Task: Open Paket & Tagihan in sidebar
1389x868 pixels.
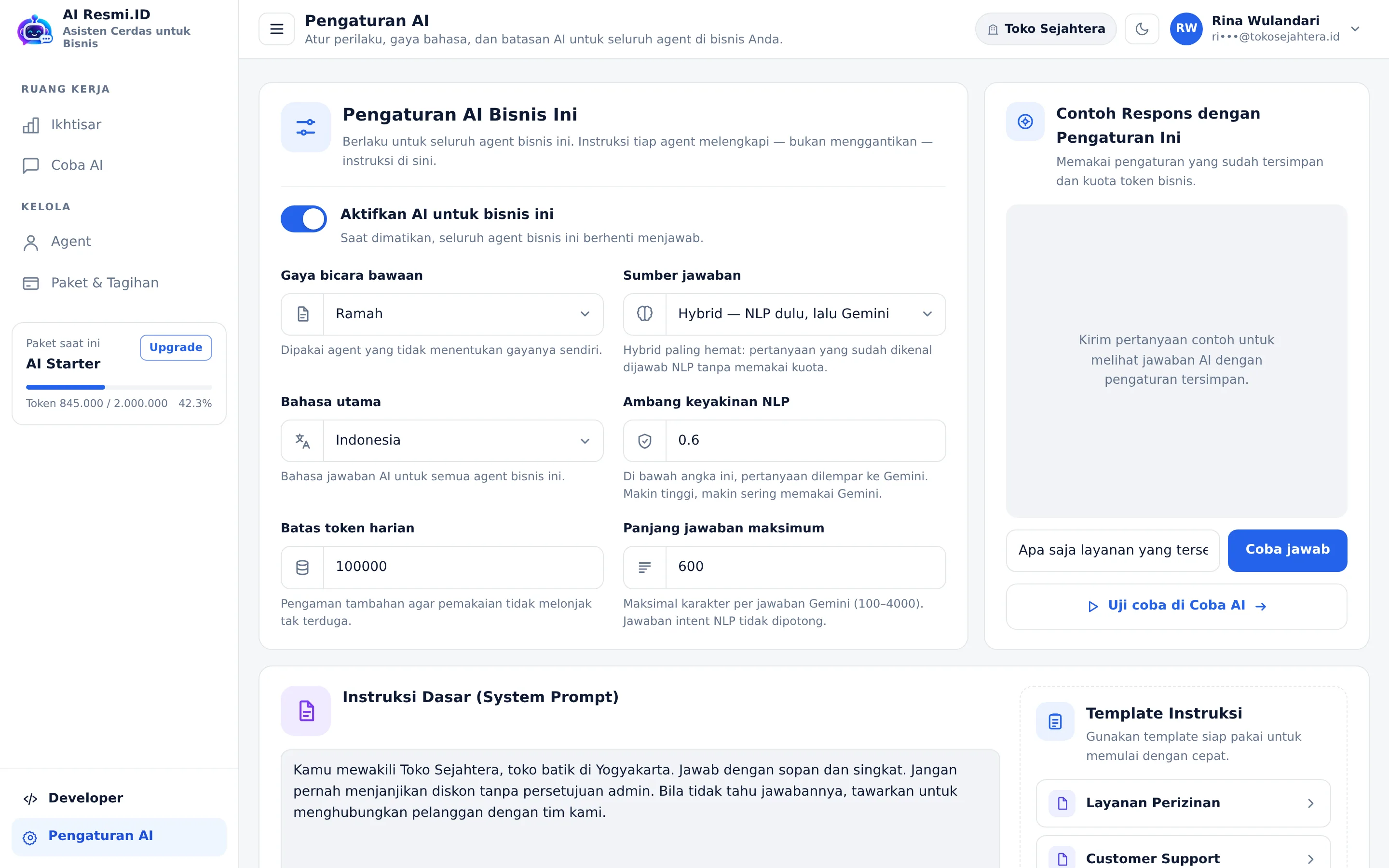Action: (119, 283)
